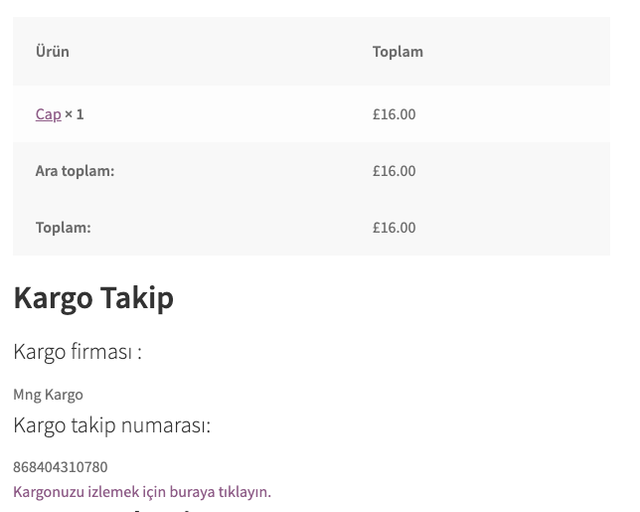Viewport: 640px width, 512px height.
Task: Click the Toplam column header
Action: coord(398,52)
